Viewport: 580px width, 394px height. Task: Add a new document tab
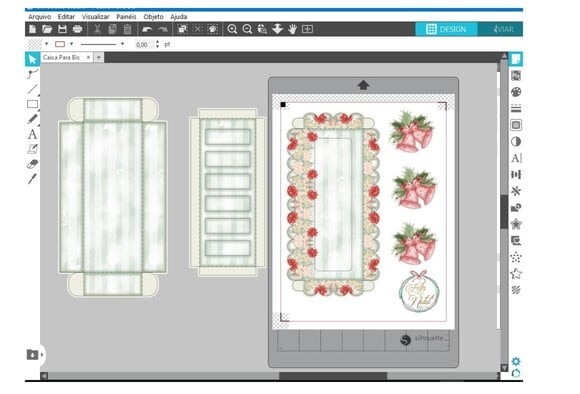(99, 57)
